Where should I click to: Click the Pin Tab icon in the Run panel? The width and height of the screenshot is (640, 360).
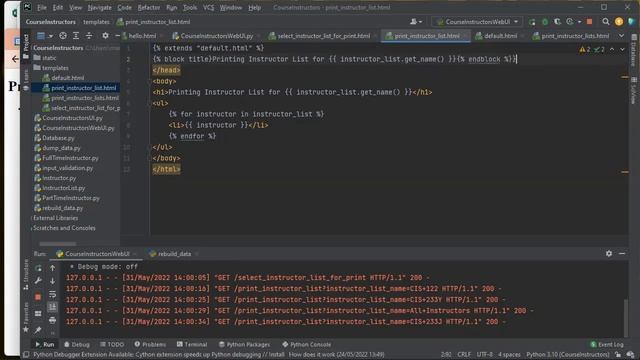(x=38, y=329)
